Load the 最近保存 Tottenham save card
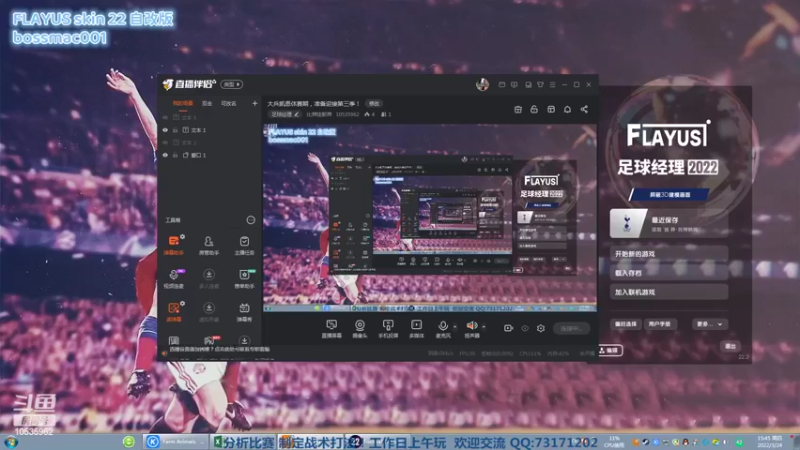 point(669,223)
